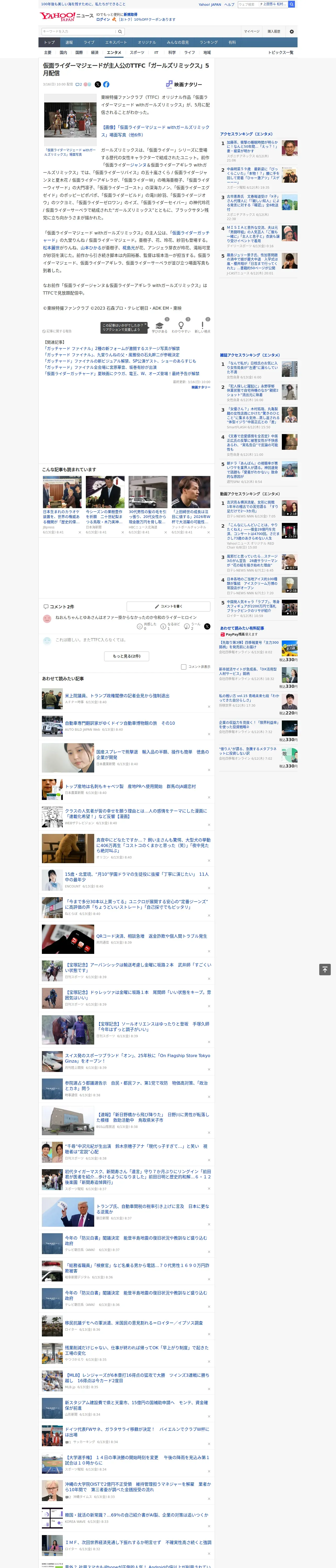Open the 四季報夏号 paid article, 330円
The height and width of the screenshot is (1568, 336).
coord(249,645)
